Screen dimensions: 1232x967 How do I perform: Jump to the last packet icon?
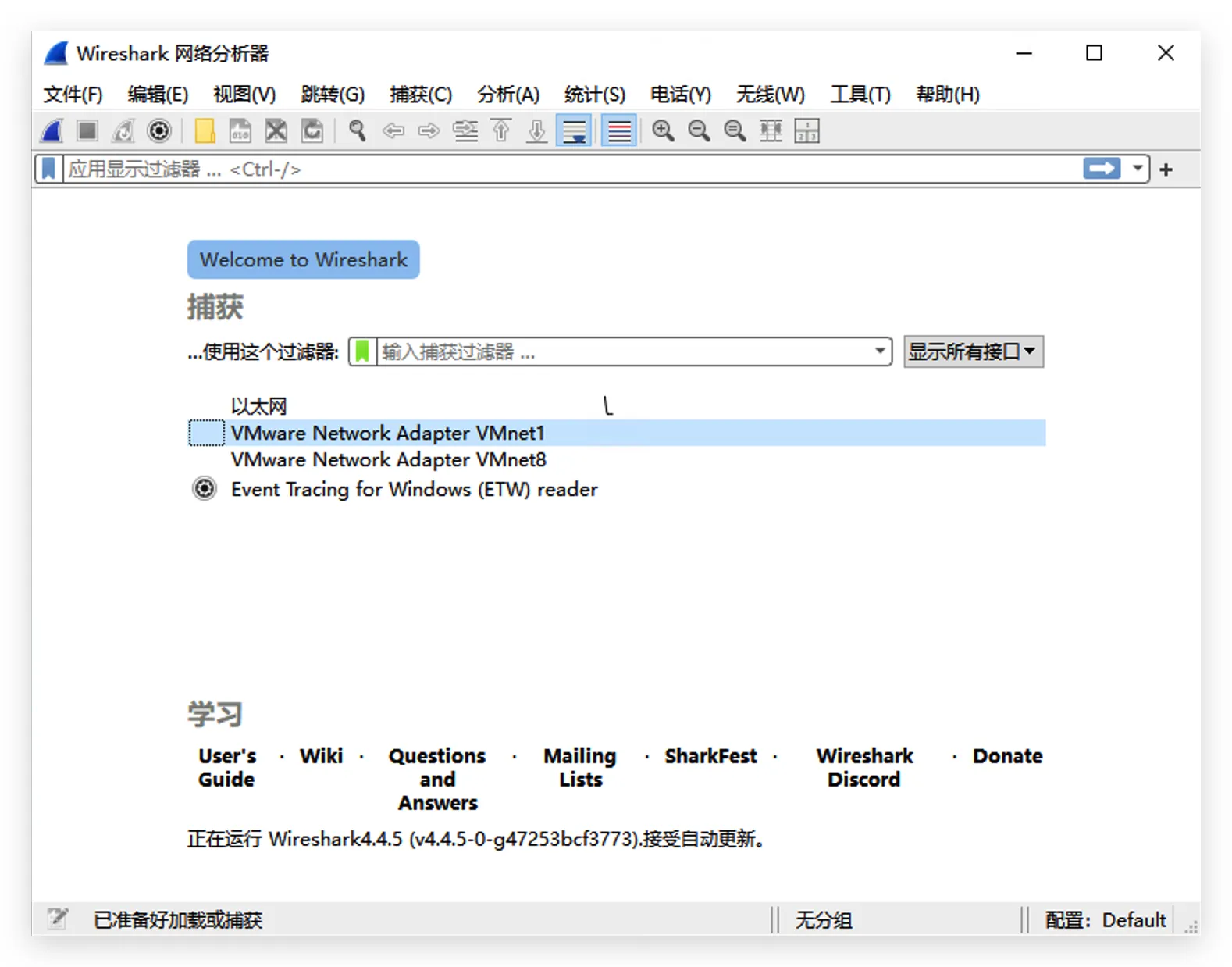[536, 130]
